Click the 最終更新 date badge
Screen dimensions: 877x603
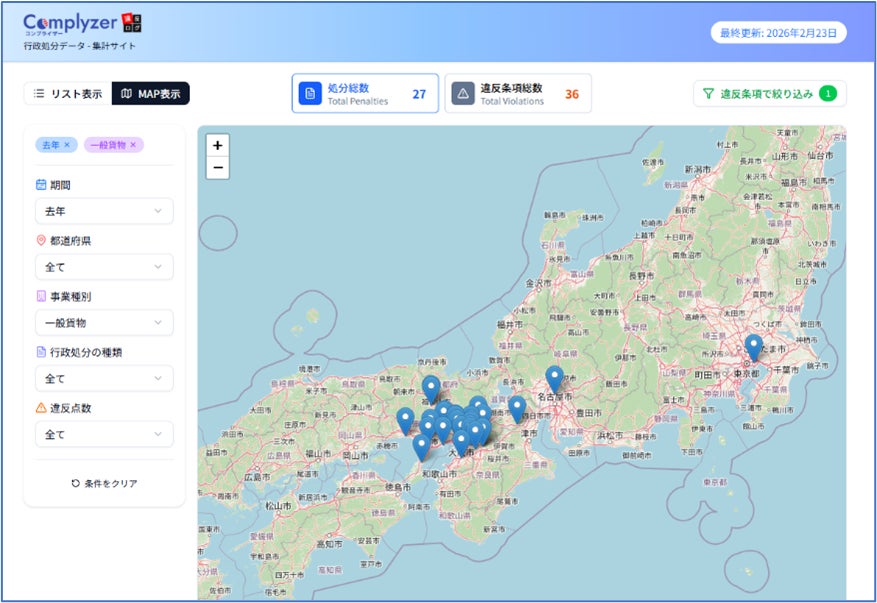[779, 33]
